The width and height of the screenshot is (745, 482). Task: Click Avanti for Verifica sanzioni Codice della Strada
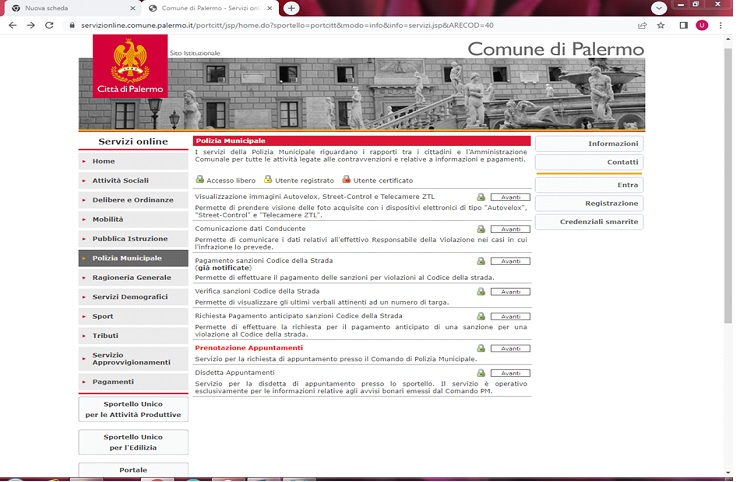510,292
